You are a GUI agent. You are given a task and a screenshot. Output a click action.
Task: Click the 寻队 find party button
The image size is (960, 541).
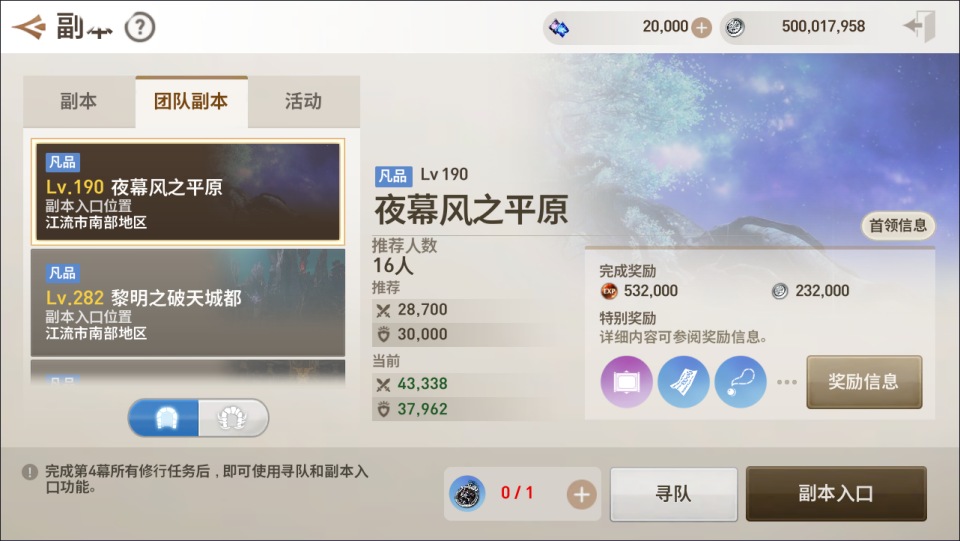pos(673,494)
